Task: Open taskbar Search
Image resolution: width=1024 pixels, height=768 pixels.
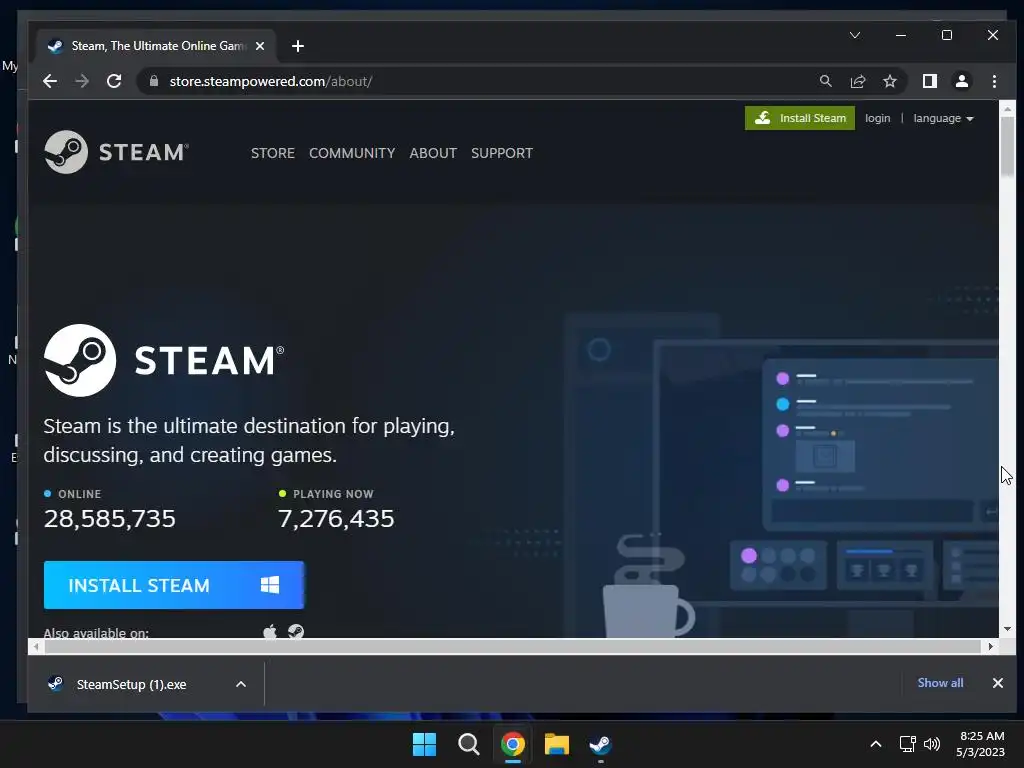Action: click(468, 744)
